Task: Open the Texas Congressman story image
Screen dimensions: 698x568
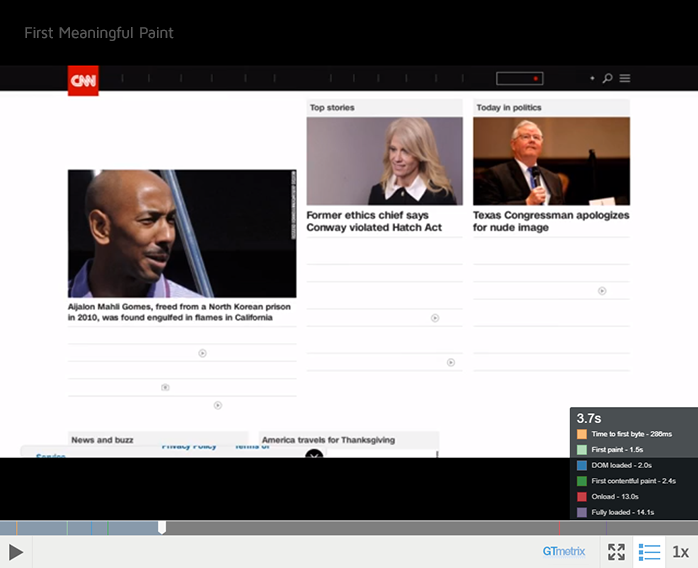Action: 552,161
